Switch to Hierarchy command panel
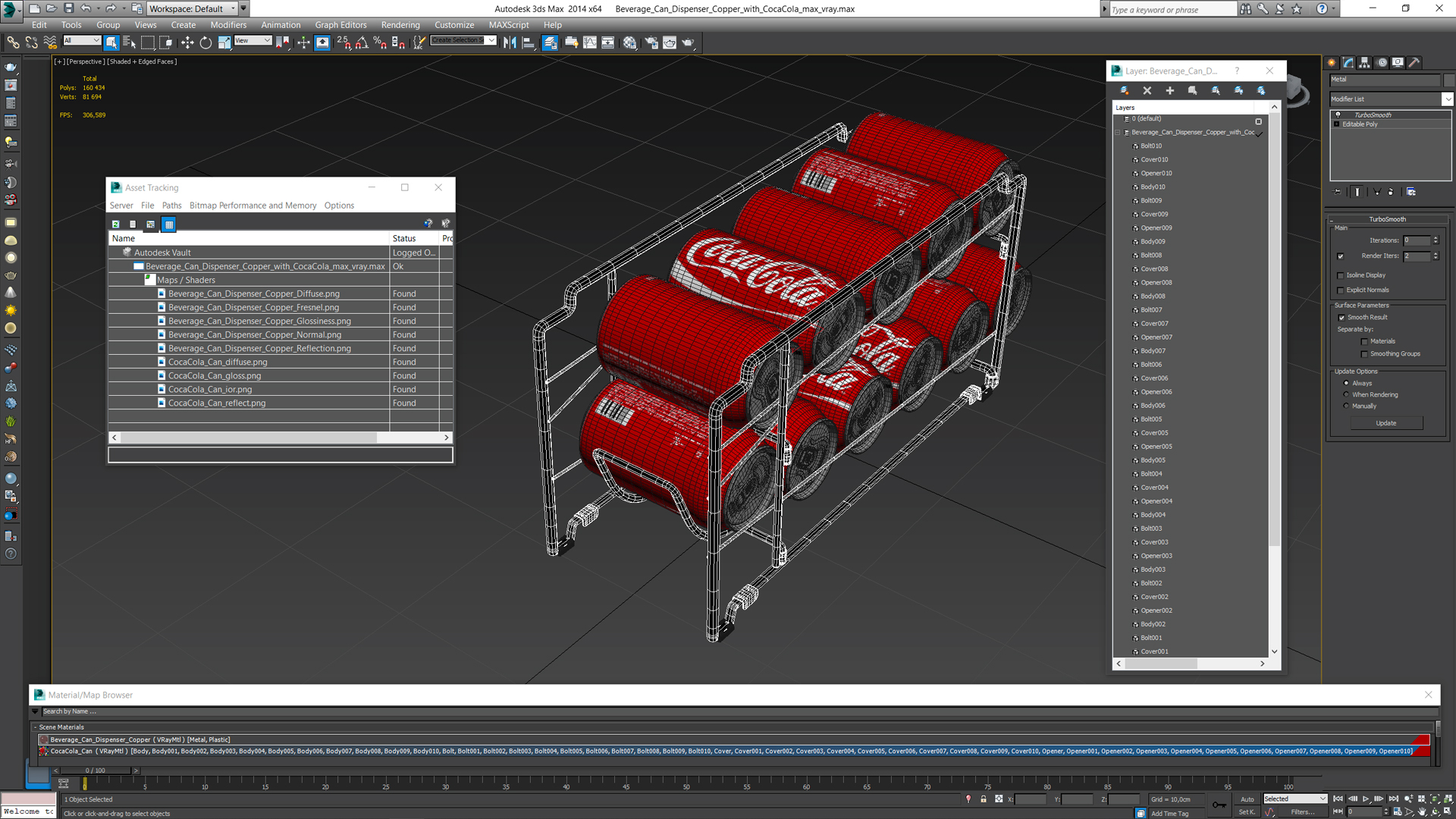Image resolution: width=1456 pixels, height=819 pixels. pyautogui.click(x=1364, y=63)
